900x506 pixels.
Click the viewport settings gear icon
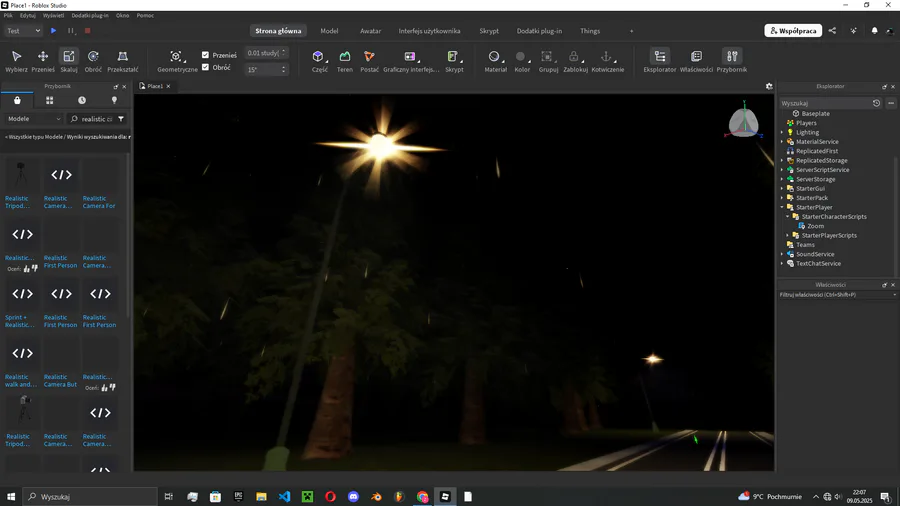point(769,86)
